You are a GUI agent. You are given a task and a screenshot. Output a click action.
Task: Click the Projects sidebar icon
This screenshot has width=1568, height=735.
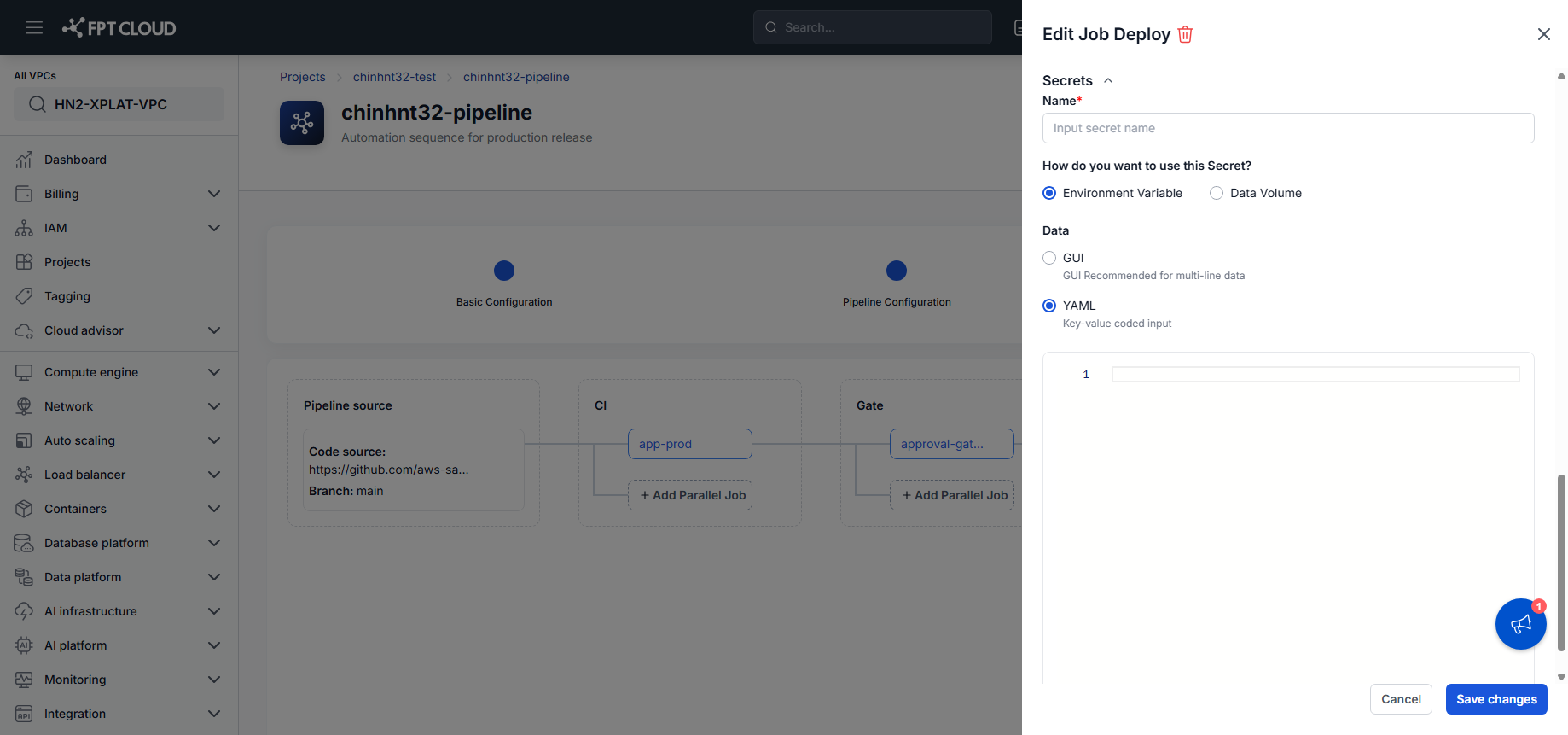point(24,262)
